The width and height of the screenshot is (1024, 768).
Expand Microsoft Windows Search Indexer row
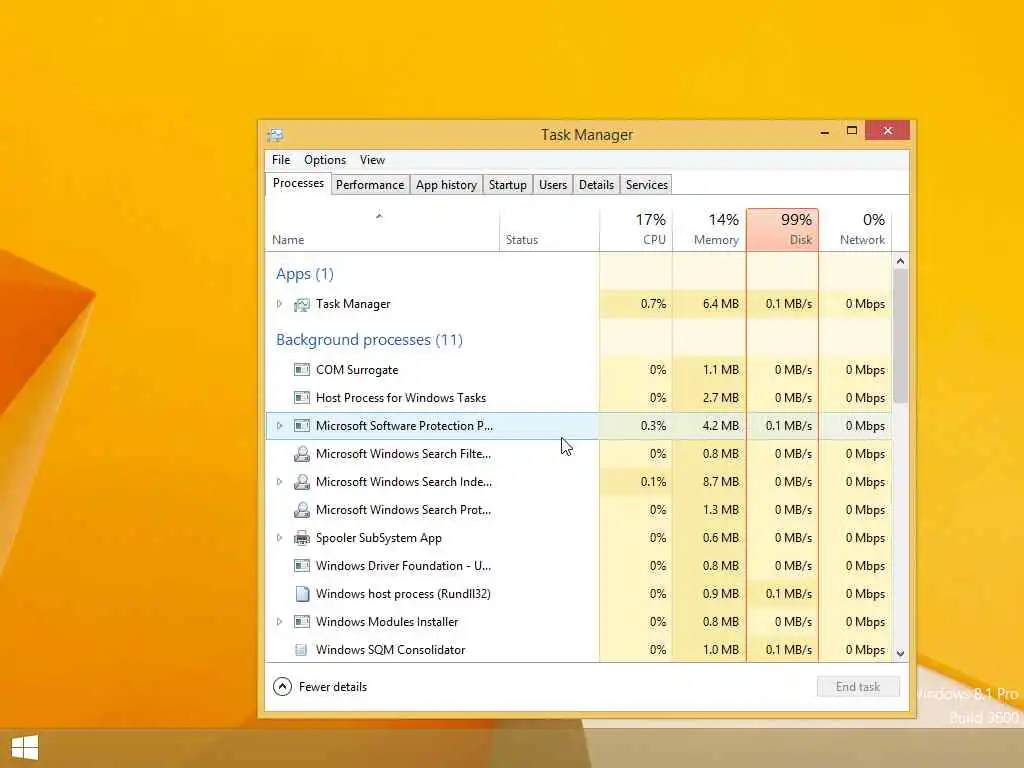pos(280,482)
